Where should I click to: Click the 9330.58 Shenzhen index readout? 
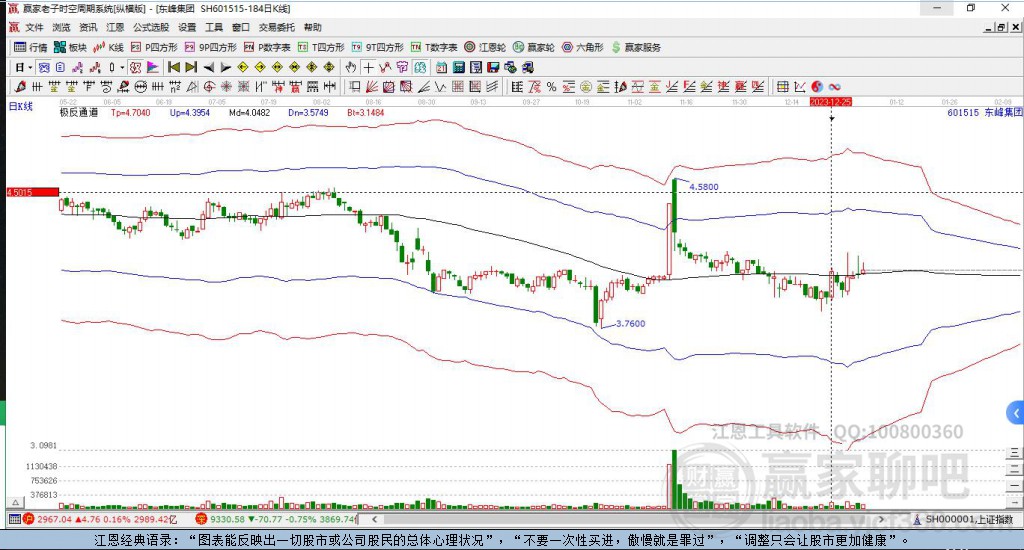click(x=228, y=519)
